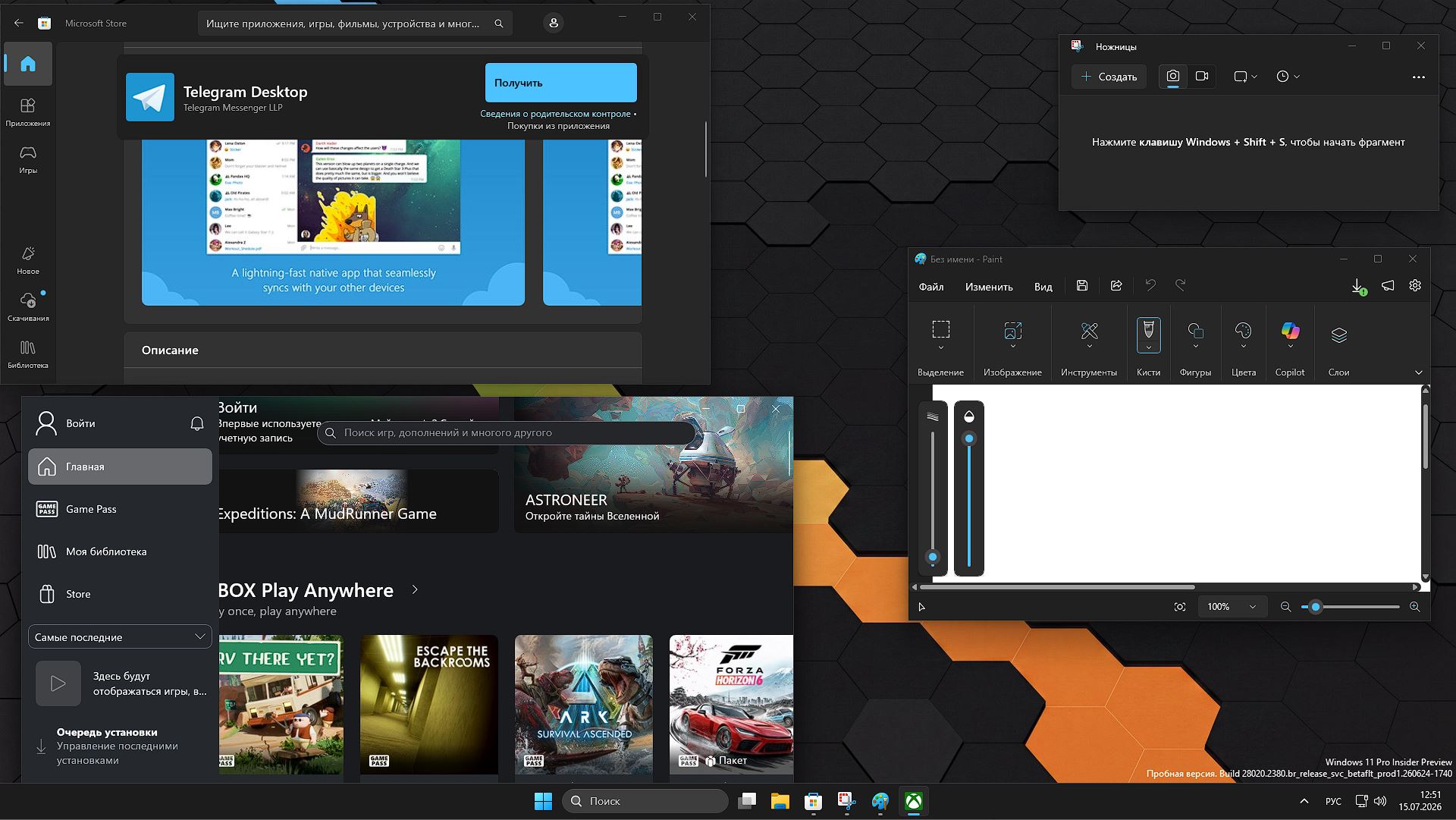1456x820 pixels.
Task: Click the Paint horizontal scrollbar
Action: click(1057, 587)
